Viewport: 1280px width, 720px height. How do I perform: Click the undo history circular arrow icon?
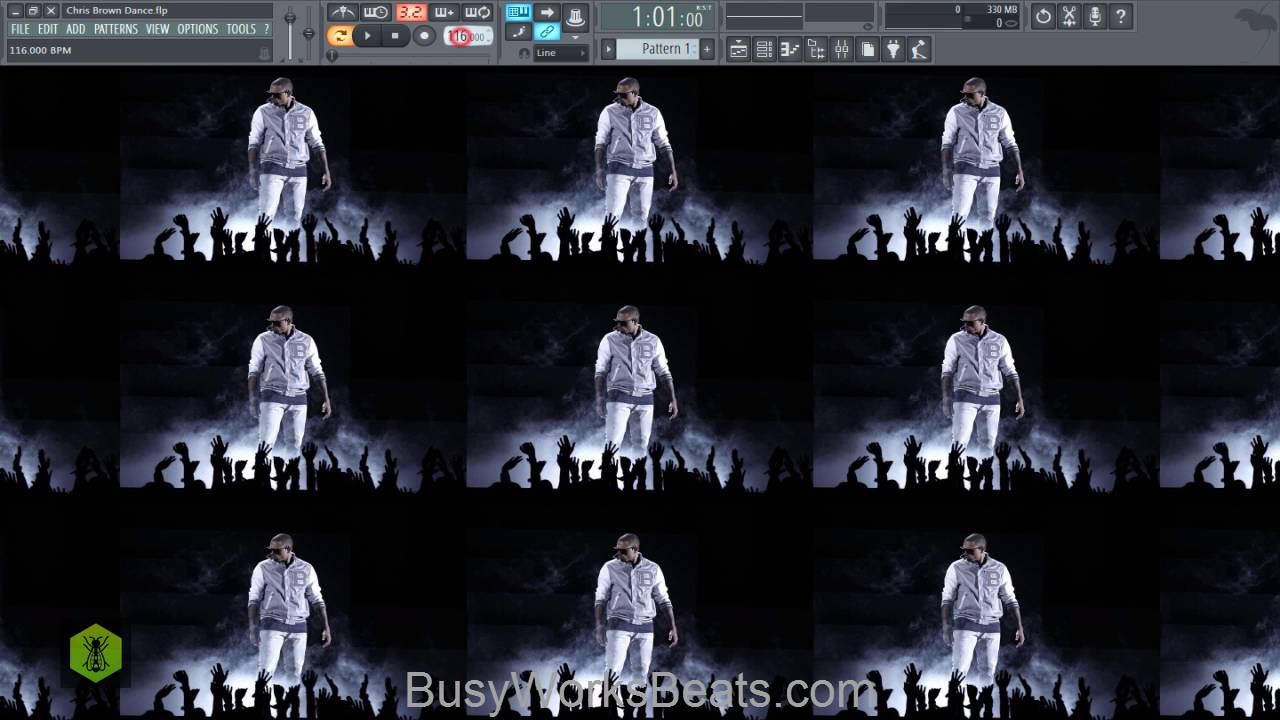(1043, 16)
